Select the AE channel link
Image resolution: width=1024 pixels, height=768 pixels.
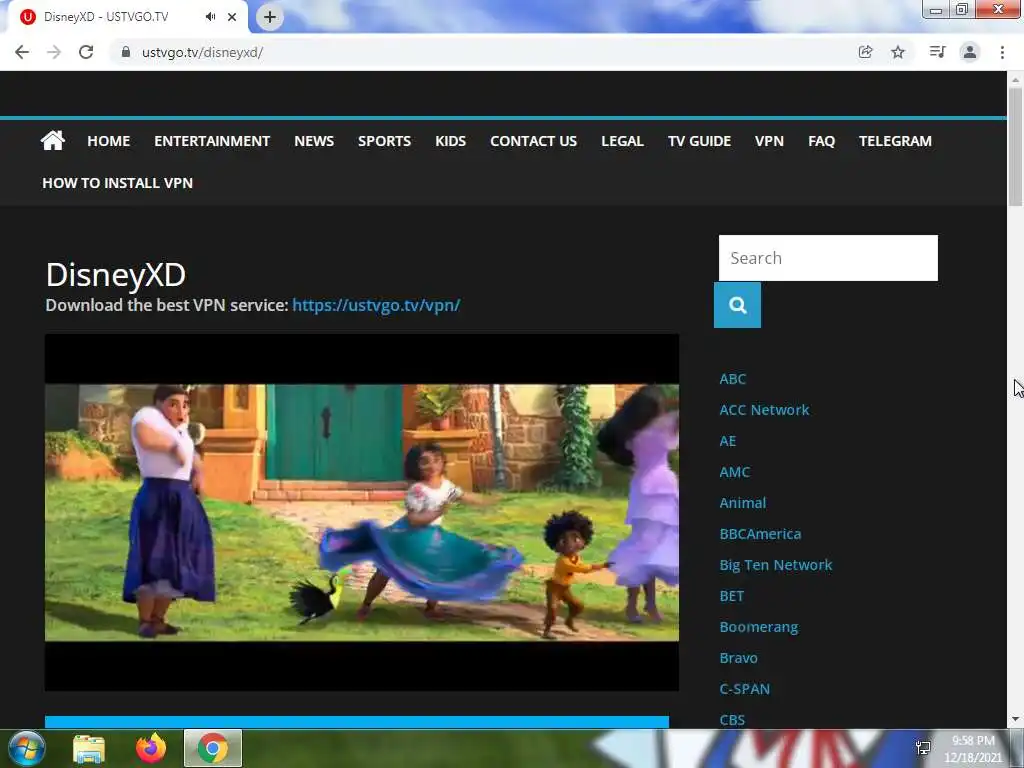coord(728,441)
